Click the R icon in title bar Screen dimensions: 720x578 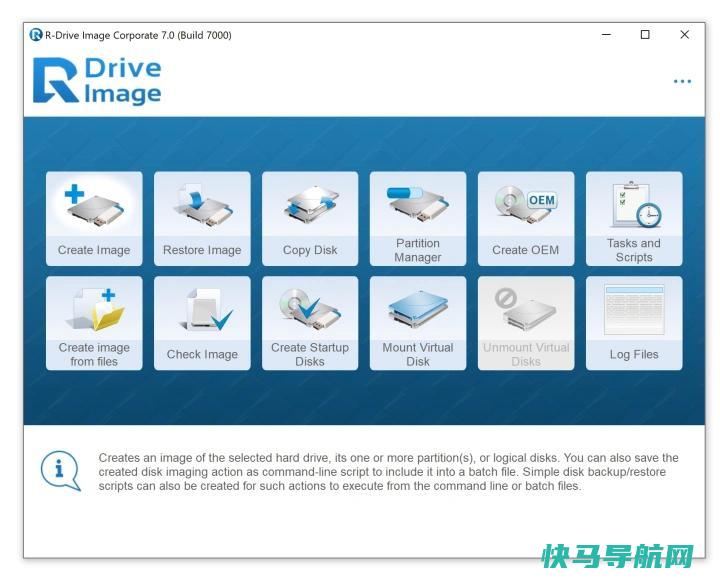pos(36,35)
